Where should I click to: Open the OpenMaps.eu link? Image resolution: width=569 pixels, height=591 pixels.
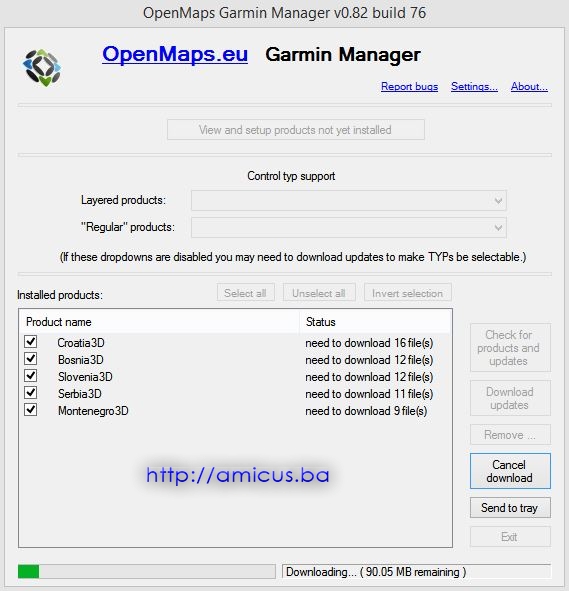coord(175,54)
